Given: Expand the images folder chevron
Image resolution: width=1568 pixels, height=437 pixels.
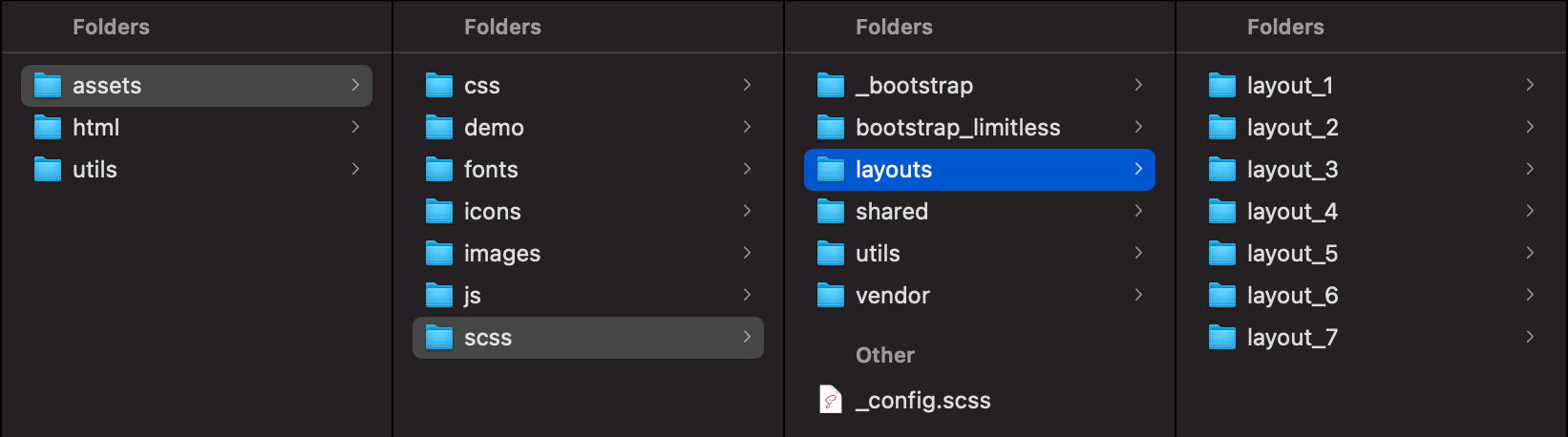Looking at the screenshot, I should (x=747, y=253).
